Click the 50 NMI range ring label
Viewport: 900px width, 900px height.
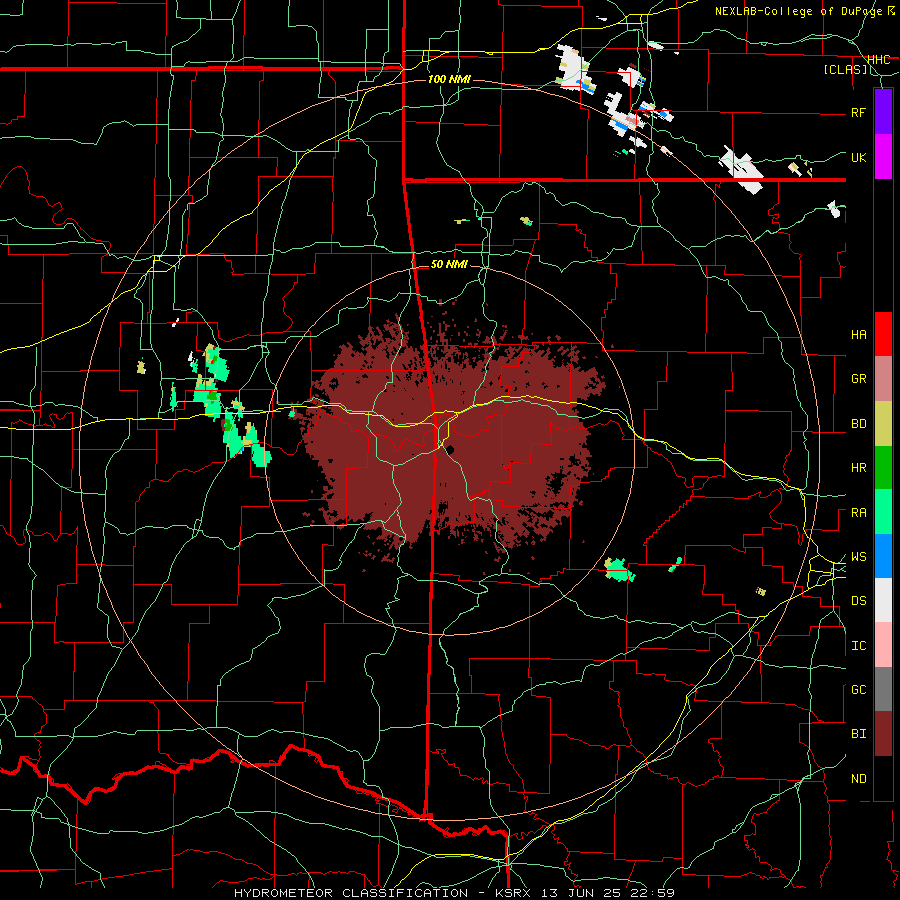[449, 264]
